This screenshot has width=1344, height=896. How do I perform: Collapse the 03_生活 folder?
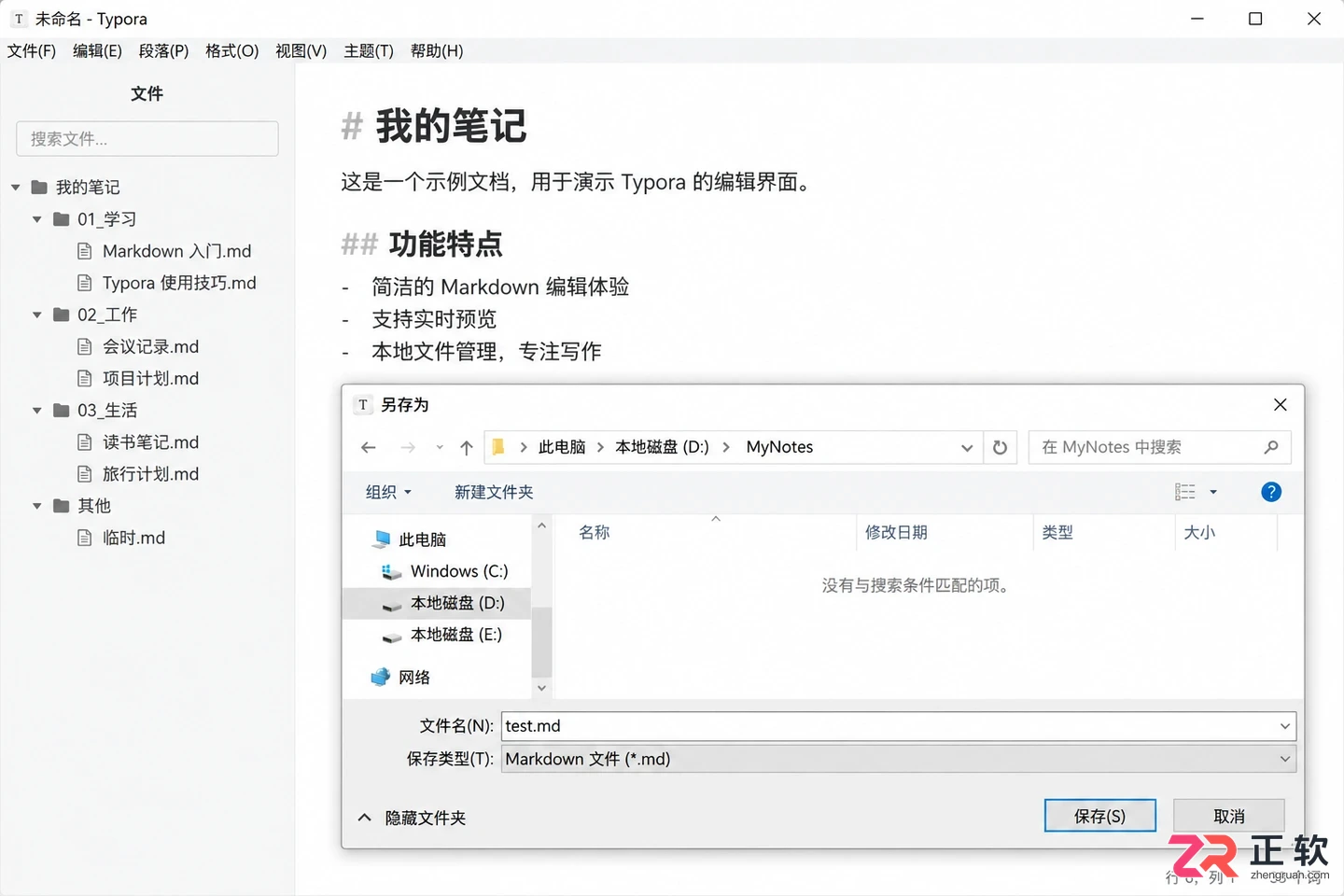tap(37, 411)
